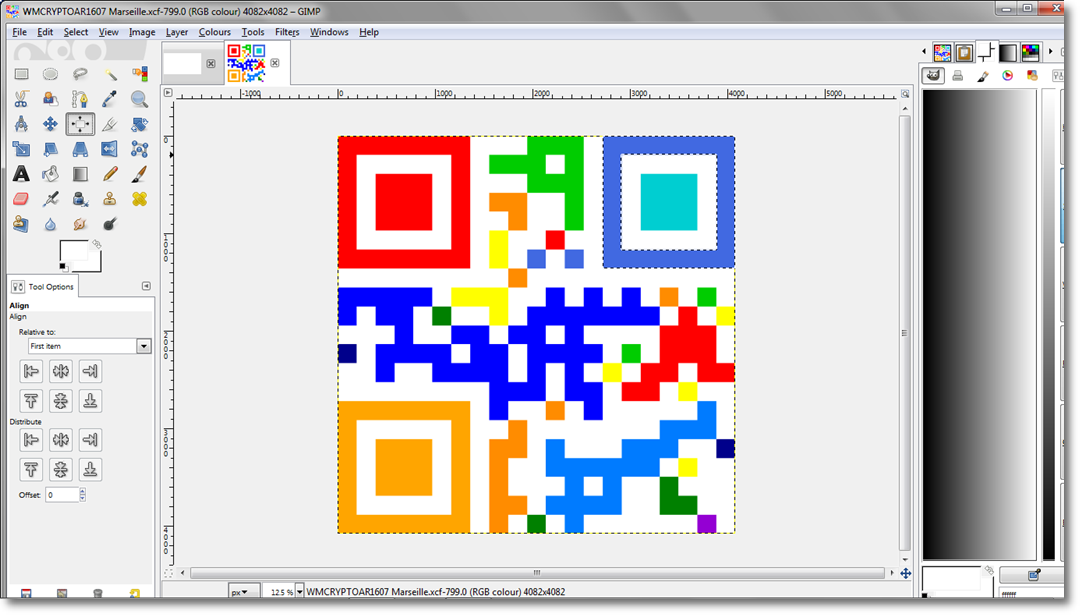Align top edge of target
1080x615 pixels.
(x=31, y=401)
